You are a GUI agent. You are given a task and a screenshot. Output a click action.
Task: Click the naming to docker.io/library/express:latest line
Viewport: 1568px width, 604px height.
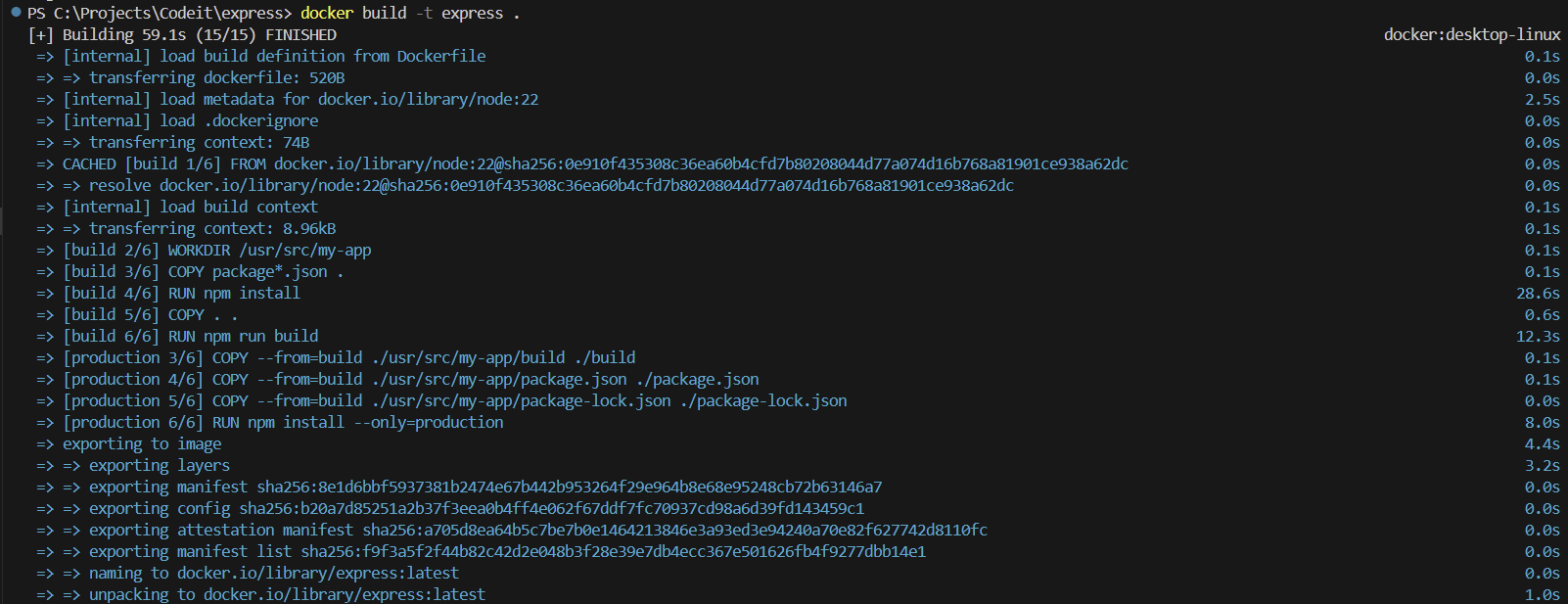[248, 573]
